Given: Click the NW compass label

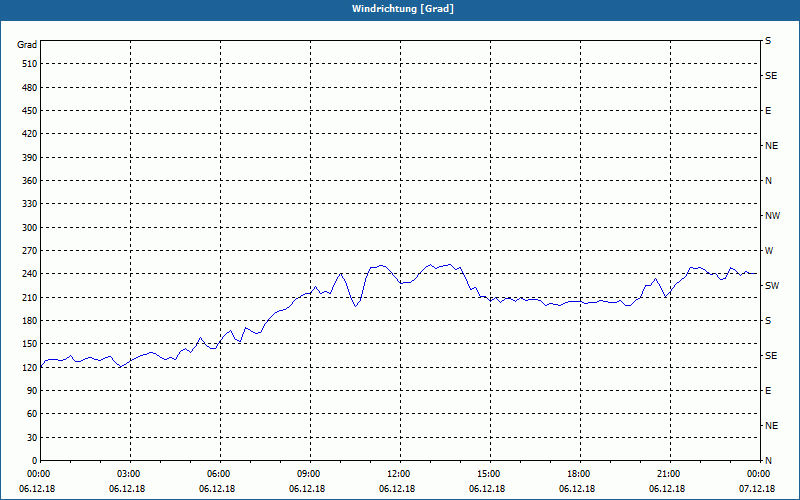Looking at the screenshot, I should click(x=772, y=216).
